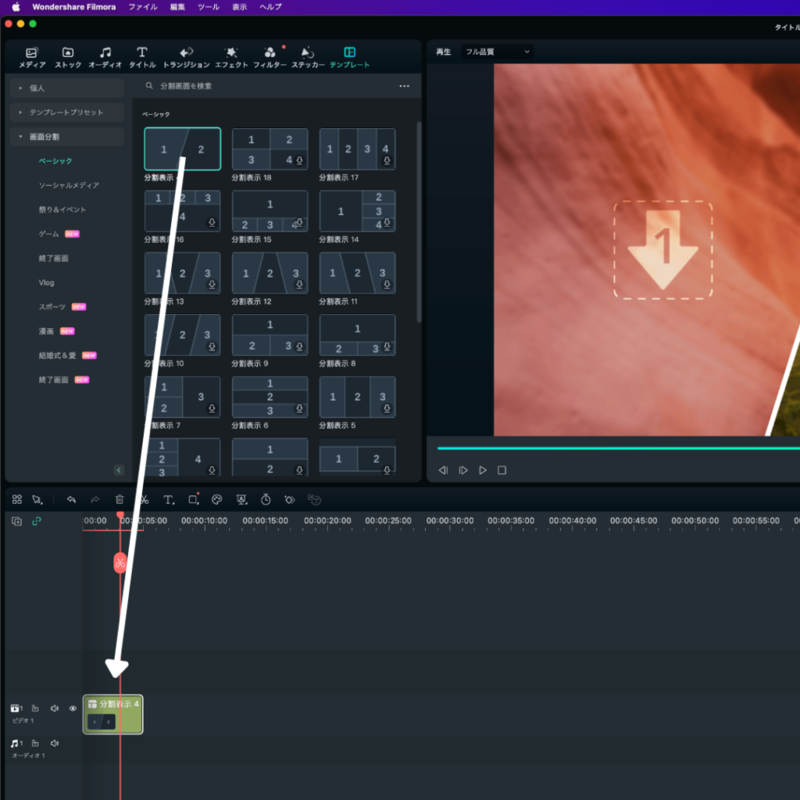Open the フル品質 playback quality dropdown
Viewport: 800px width, 800px height.
tap(497, 52)
